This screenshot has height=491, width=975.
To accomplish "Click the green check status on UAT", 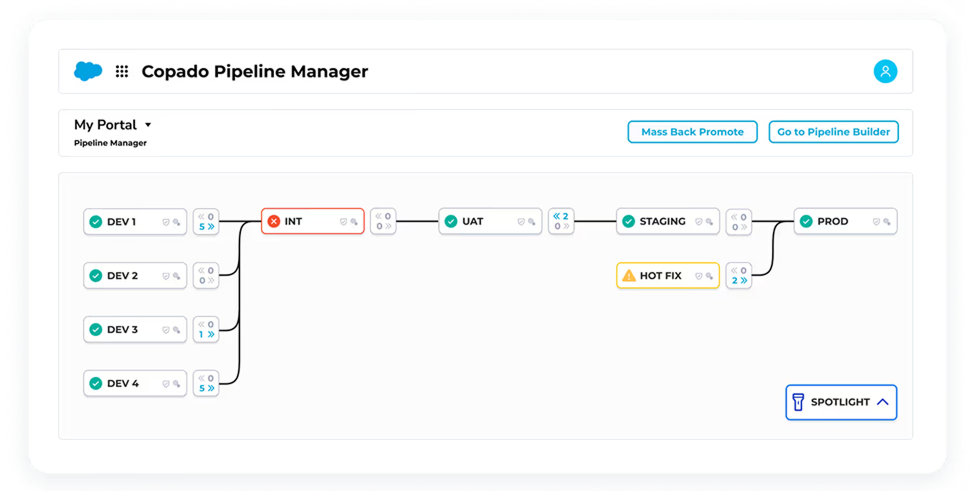I will click(x=451, y=221).
